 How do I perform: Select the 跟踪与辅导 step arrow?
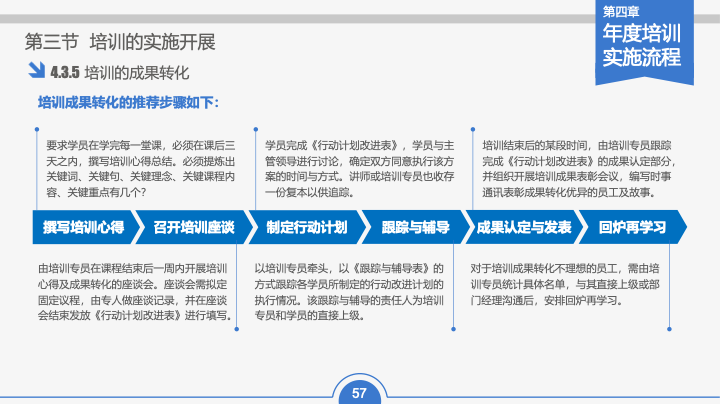click(x=416, y=227)
